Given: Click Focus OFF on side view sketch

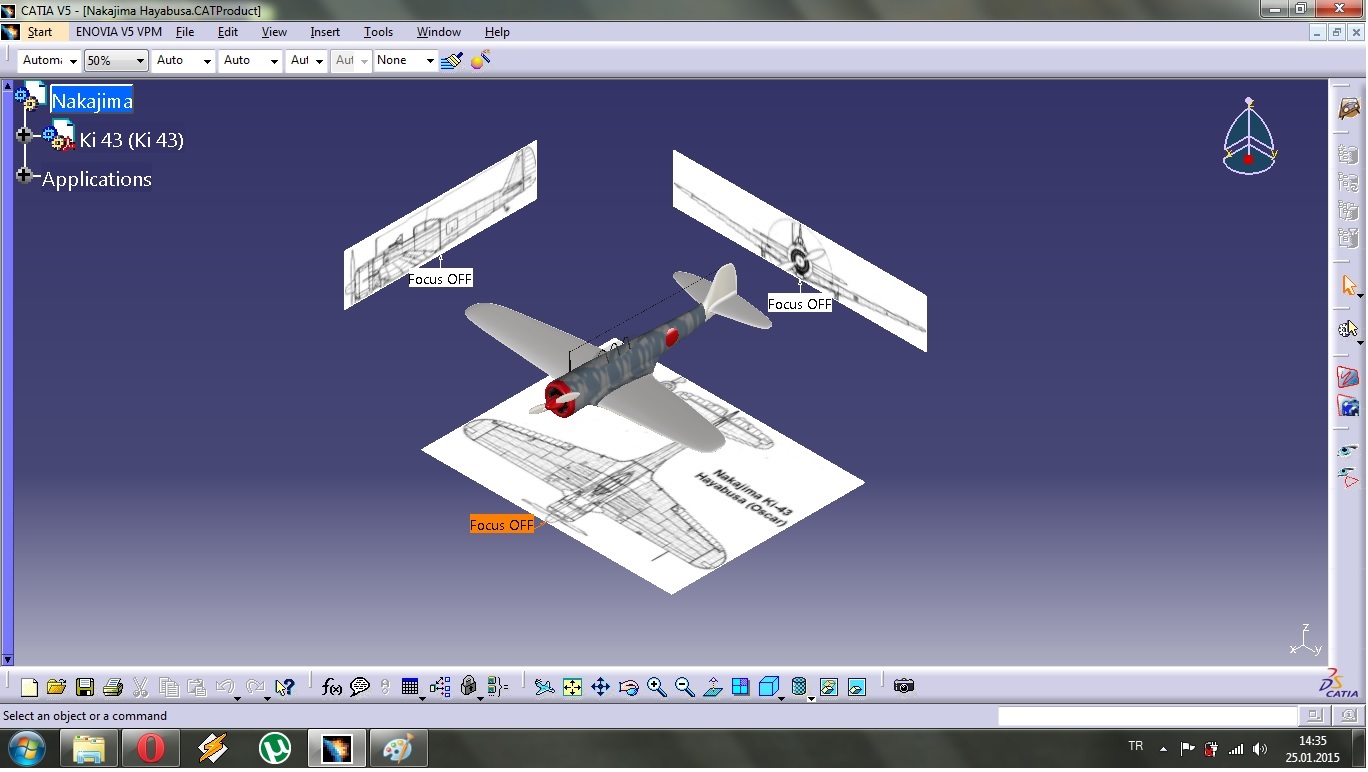Looking at the screenshot, I should tap(440, 279).
